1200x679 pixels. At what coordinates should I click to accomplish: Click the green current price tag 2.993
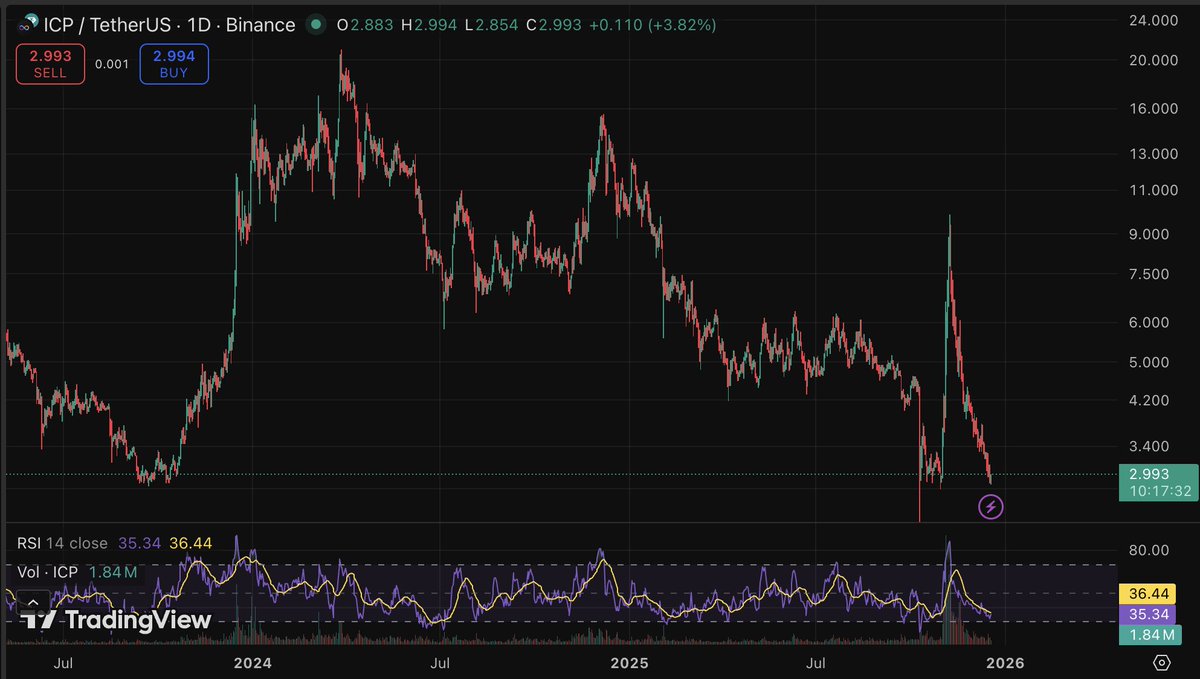pos(1158,482)
